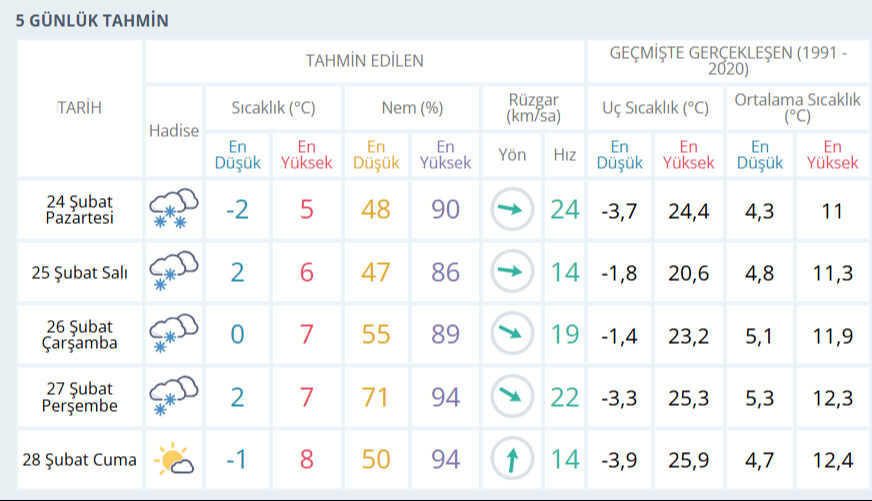This screenshot has height=501, width=872.
Task: Click the lowest humidity value '47'
Action: [x=376, y=272]
